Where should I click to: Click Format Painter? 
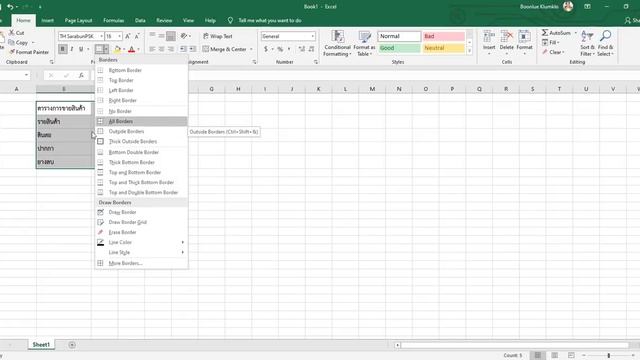pyautogui.click(x=29, y=52)
